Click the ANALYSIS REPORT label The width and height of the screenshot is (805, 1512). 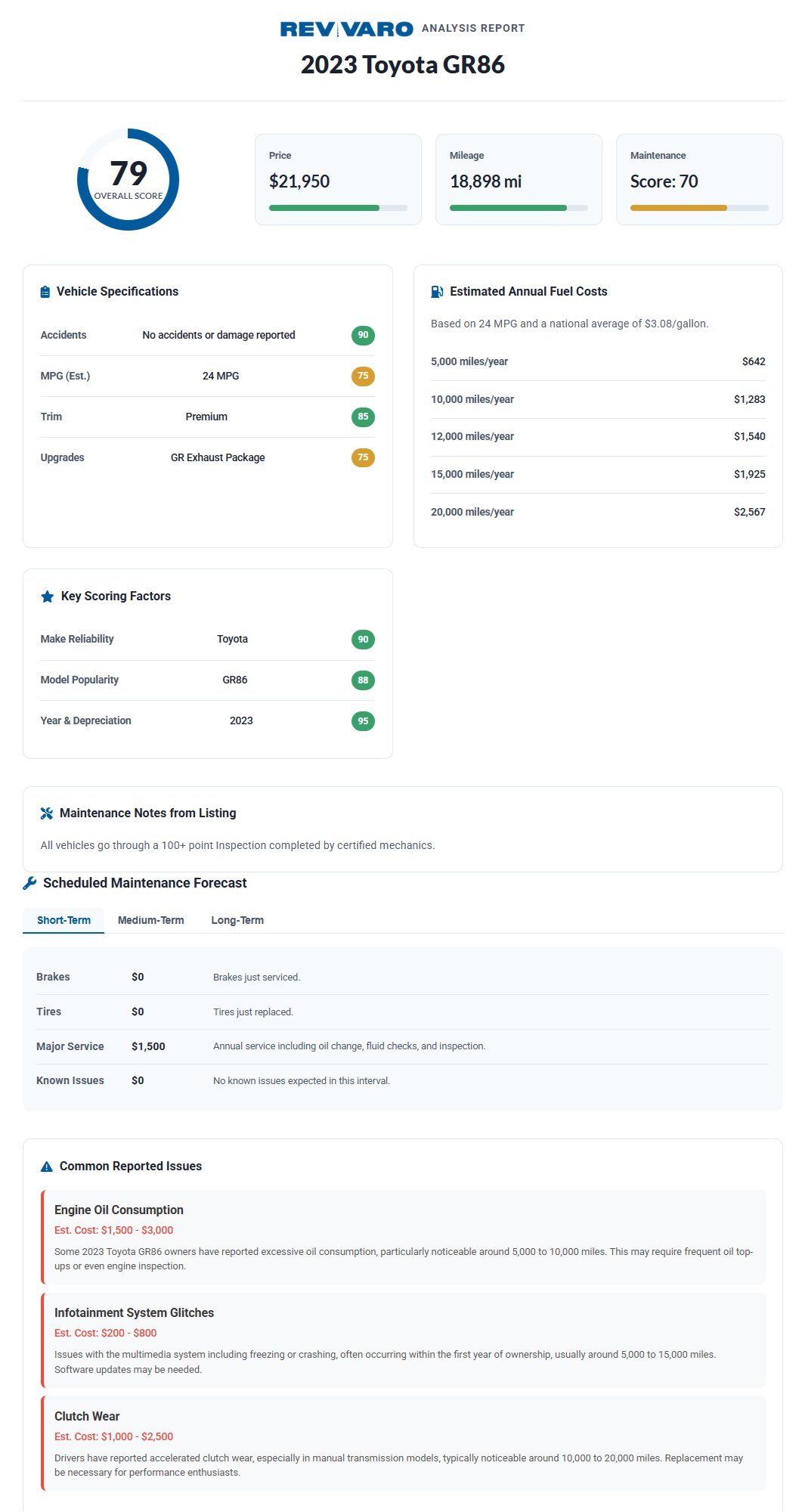click(473, 28)
